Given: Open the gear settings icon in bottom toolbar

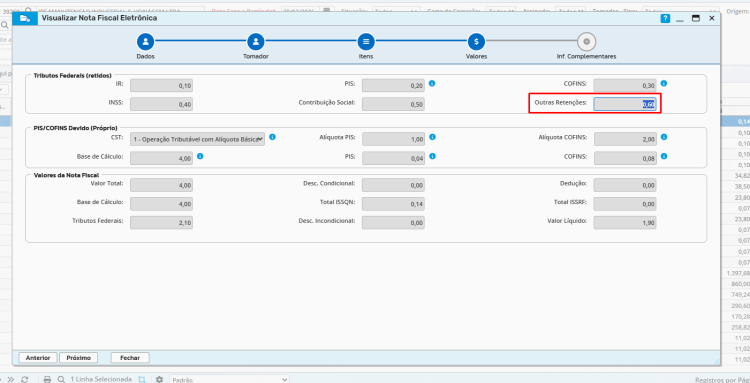Looking at the screenshot, I should coord(159,379).
